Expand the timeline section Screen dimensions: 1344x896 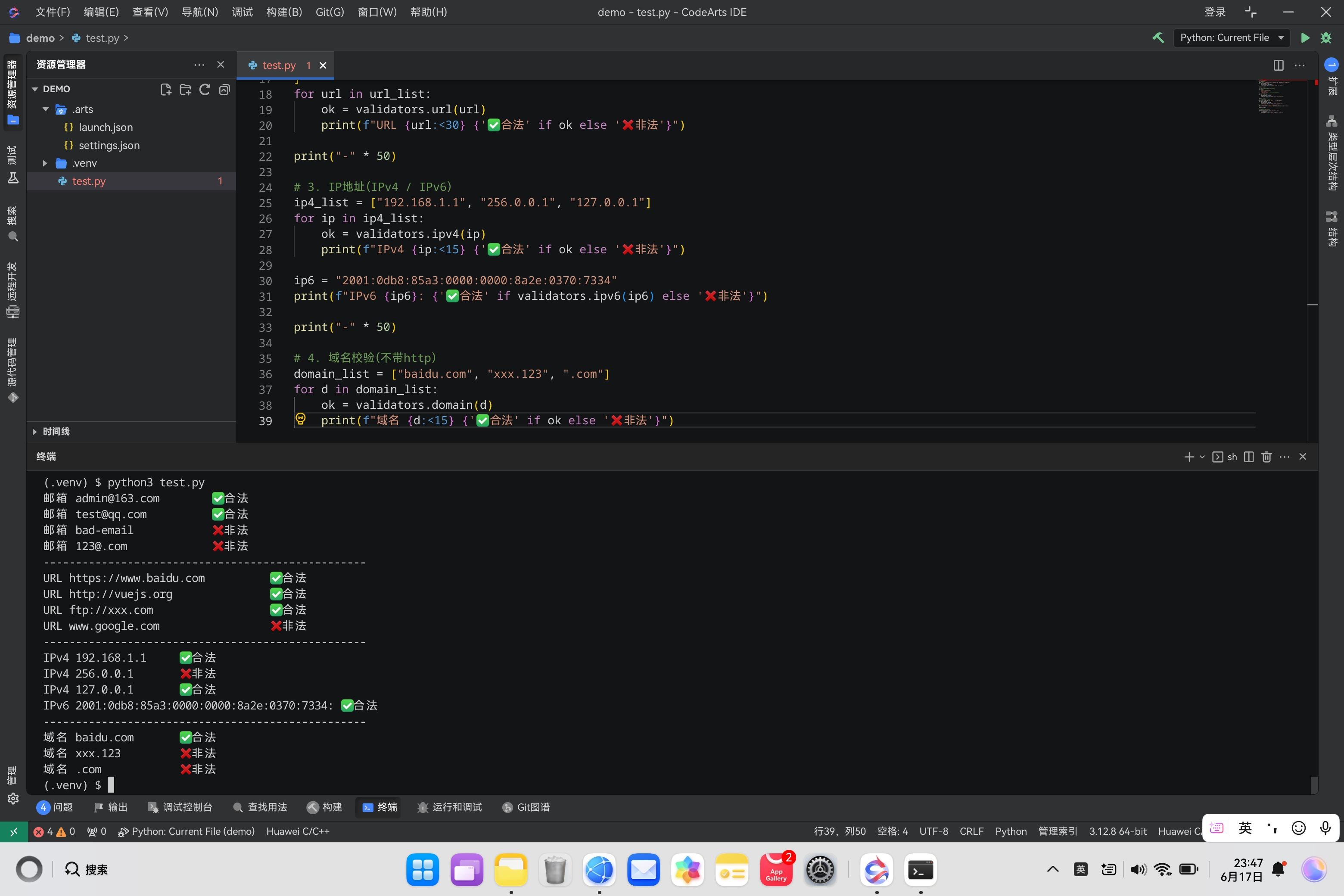coord(35,432)
